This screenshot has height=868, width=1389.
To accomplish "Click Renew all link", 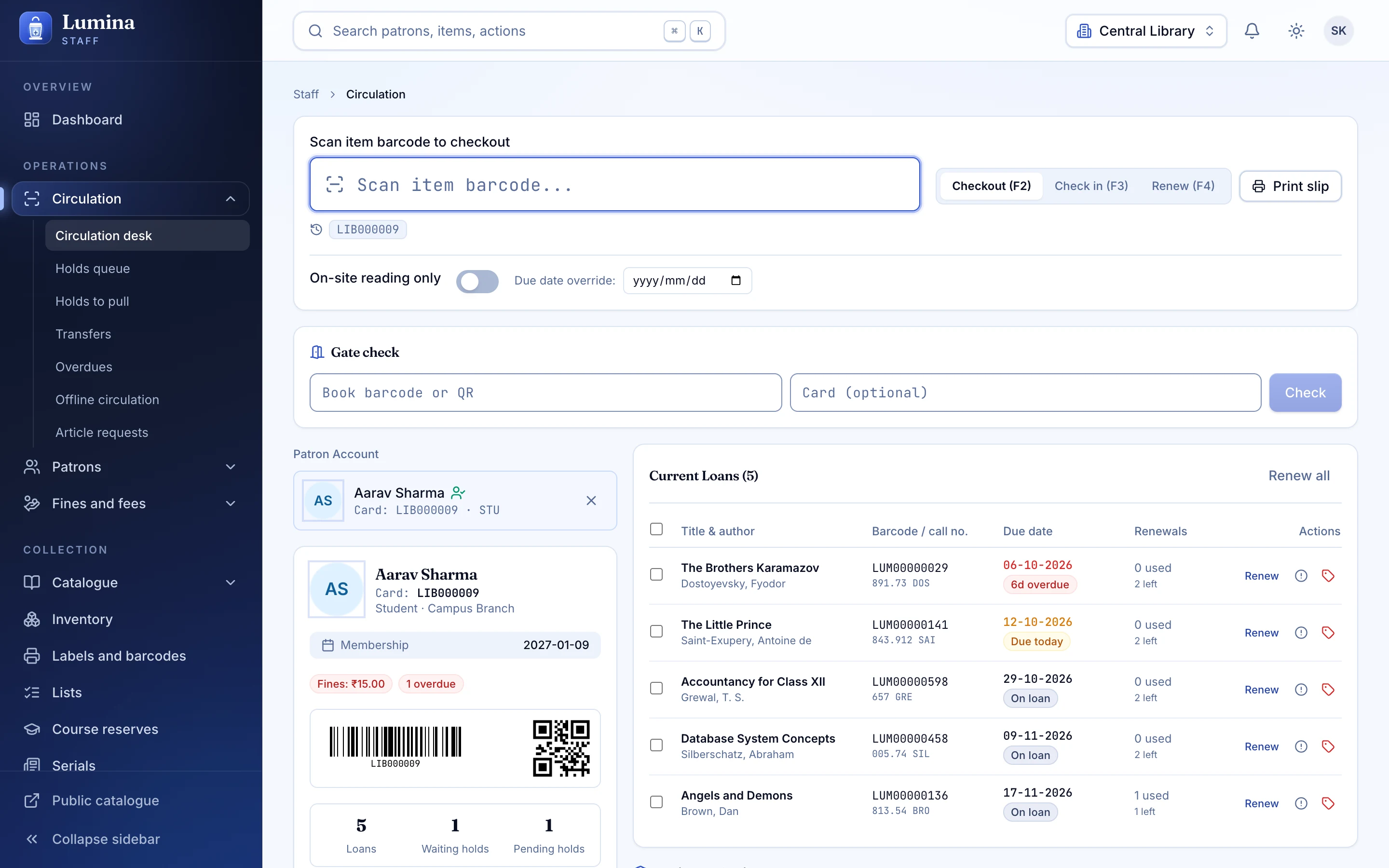I will (x=1299, y=476).
